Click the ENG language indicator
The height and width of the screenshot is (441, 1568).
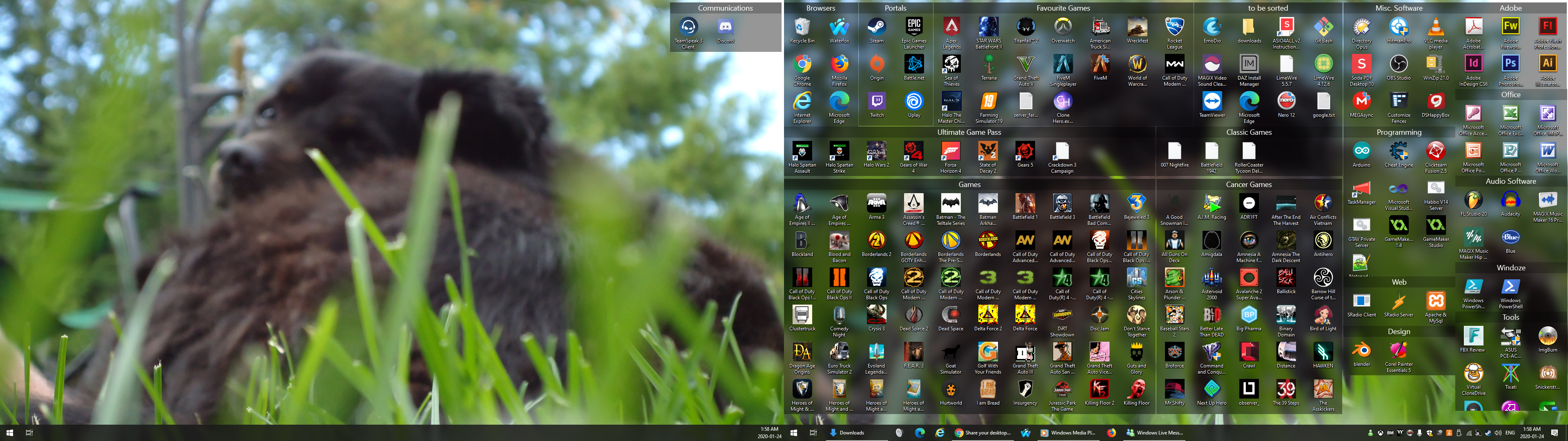point(1510,432)
